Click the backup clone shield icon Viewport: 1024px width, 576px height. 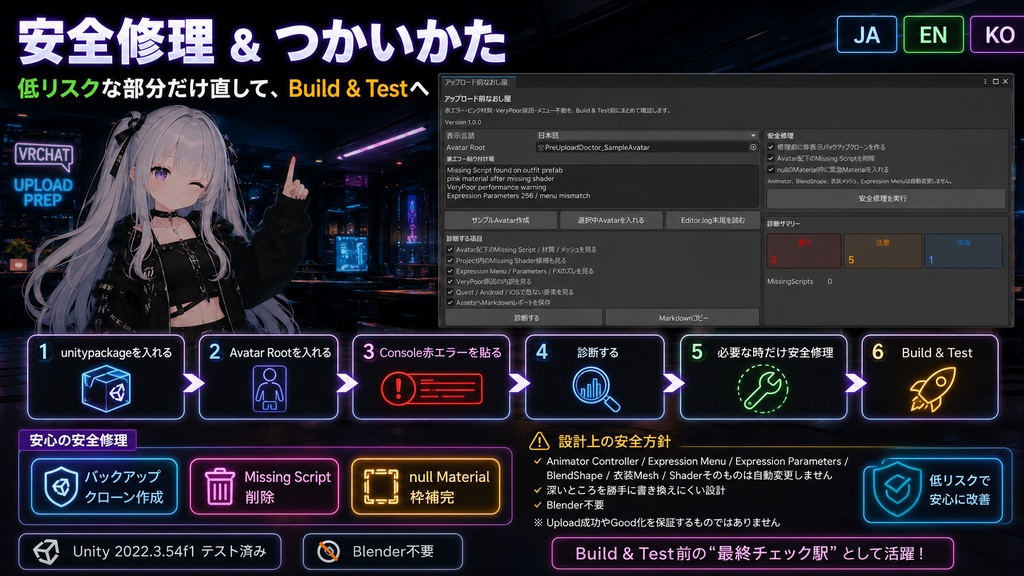(61, 487)
